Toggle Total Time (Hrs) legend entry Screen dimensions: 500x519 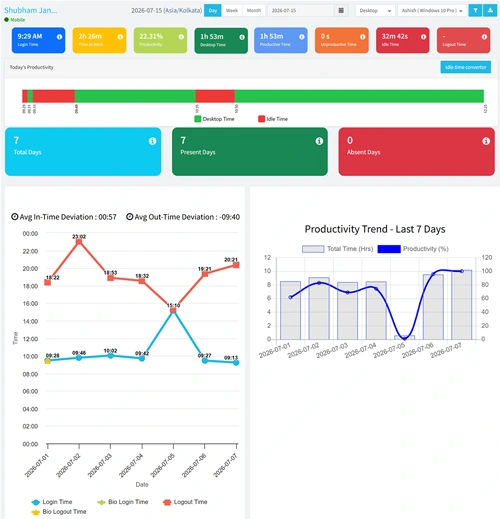[x=337, y=249]
